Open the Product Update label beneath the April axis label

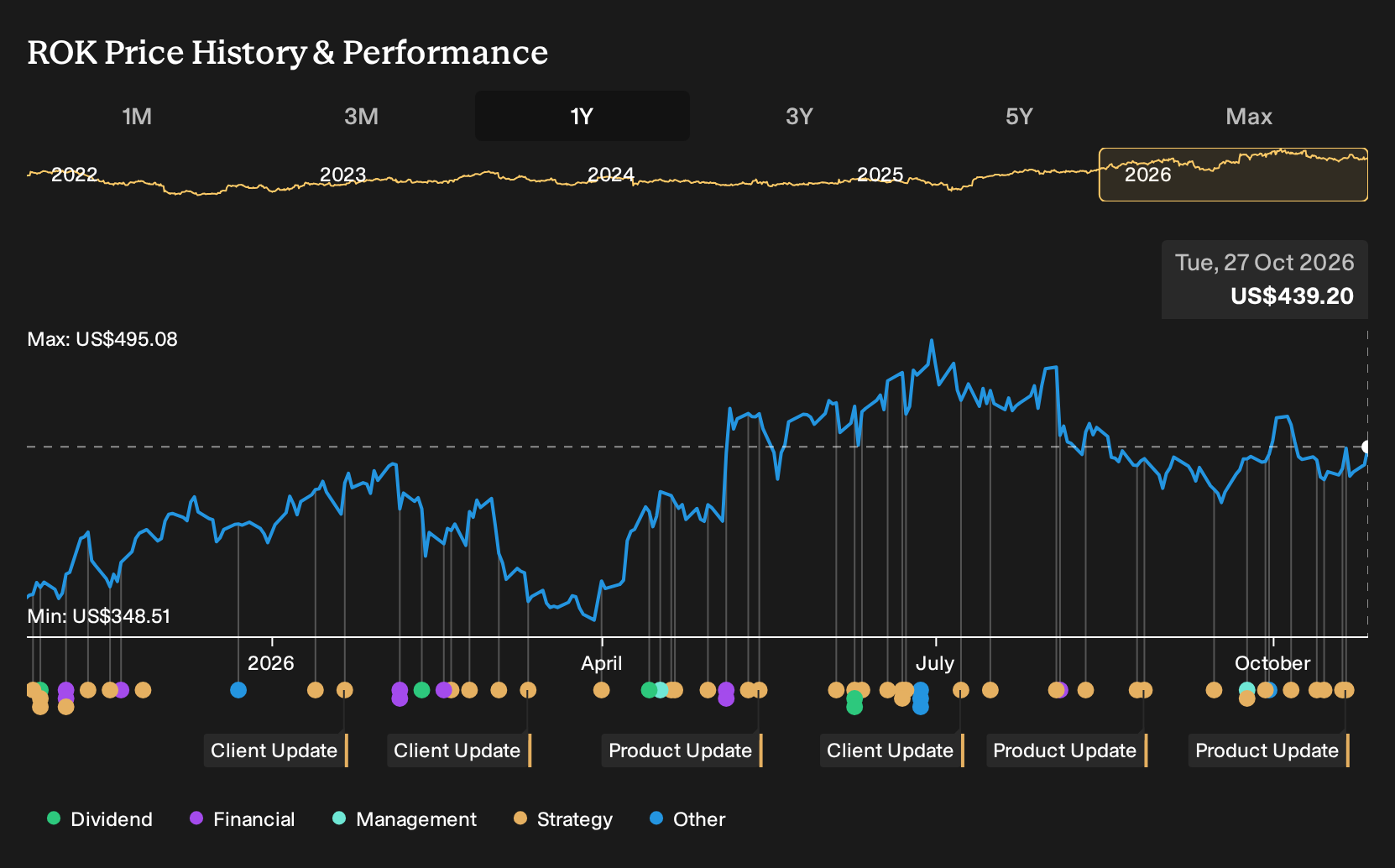682,750
